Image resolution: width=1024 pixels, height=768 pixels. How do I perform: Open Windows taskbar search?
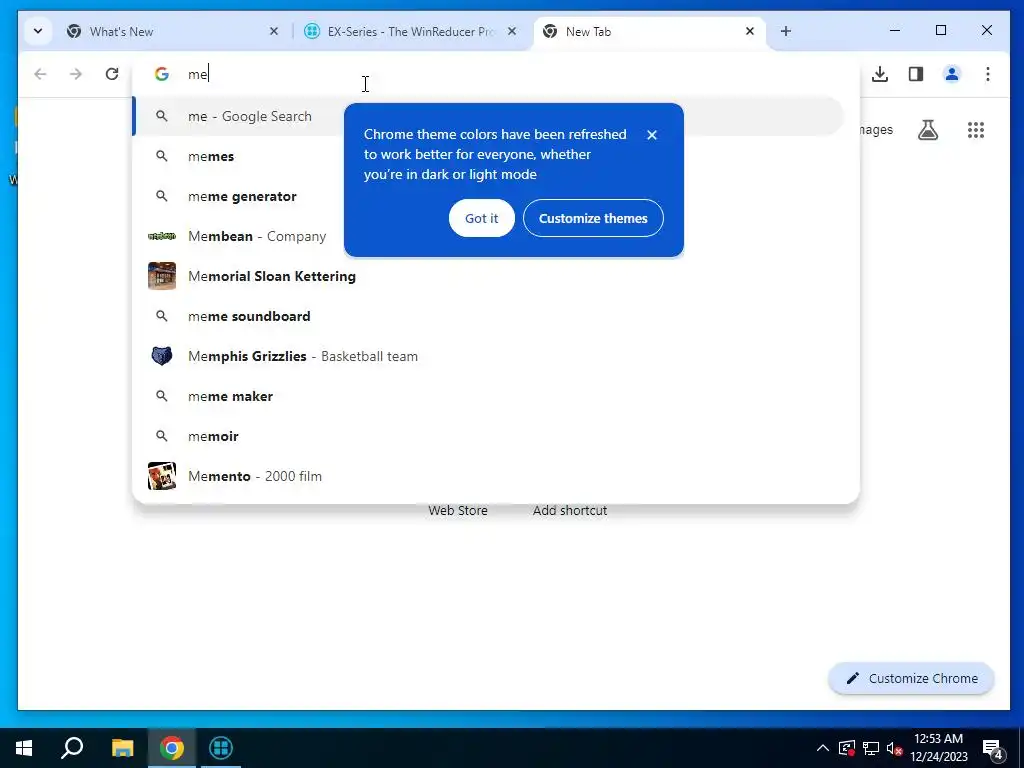[x=72, y=748]
